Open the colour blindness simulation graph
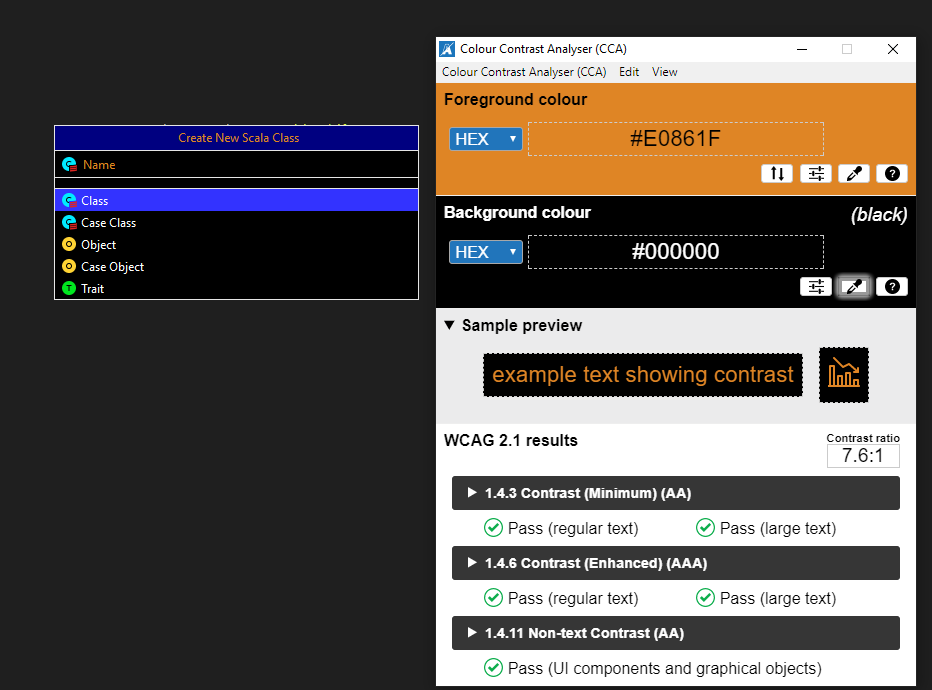Screen dimensions: 932x690 843,374
